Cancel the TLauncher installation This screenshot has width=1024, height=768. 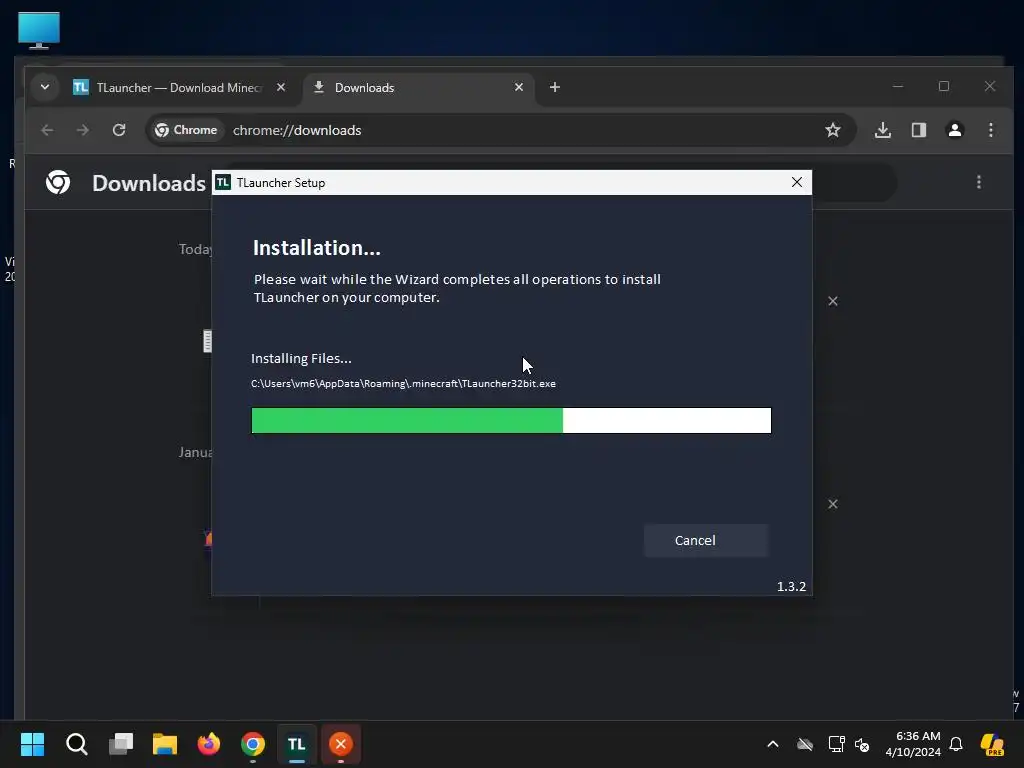(x=706, y=540)
